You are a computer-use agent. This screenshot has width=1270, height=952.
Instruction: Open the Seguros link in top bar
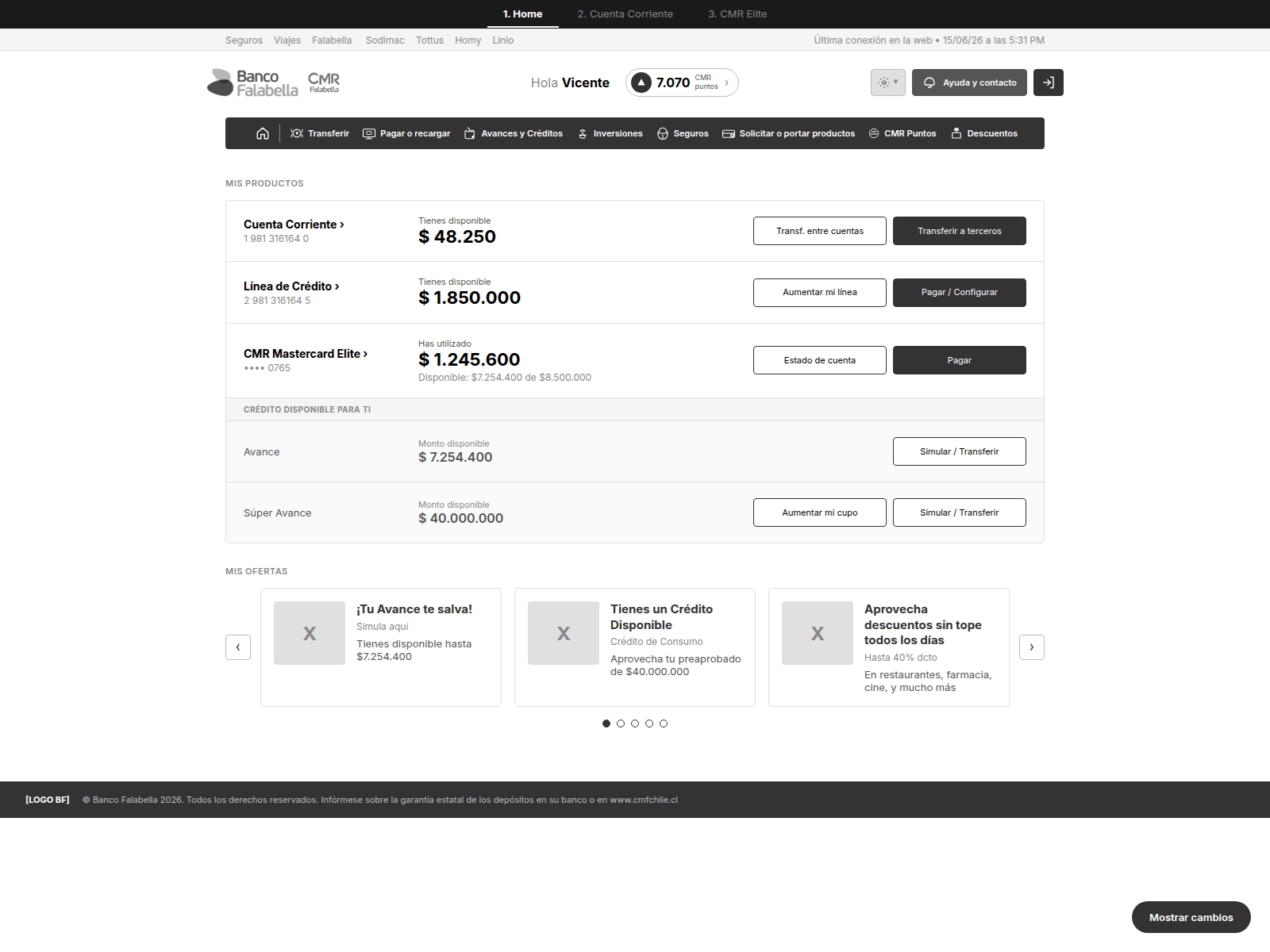point(244,40)
